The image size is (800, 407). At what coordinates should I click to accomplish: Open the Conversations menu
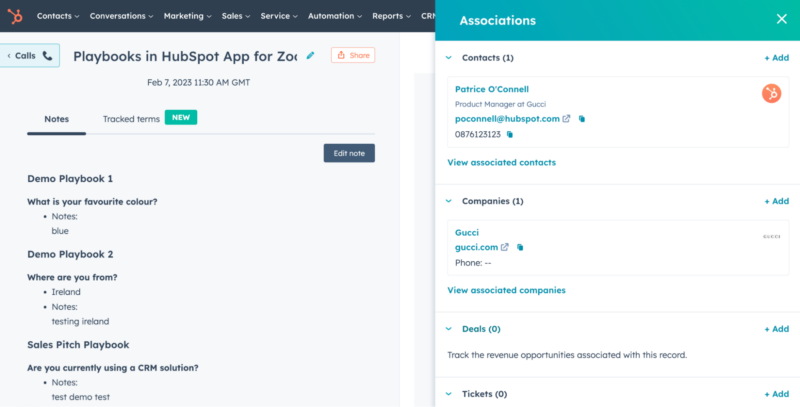coord(121,16)
